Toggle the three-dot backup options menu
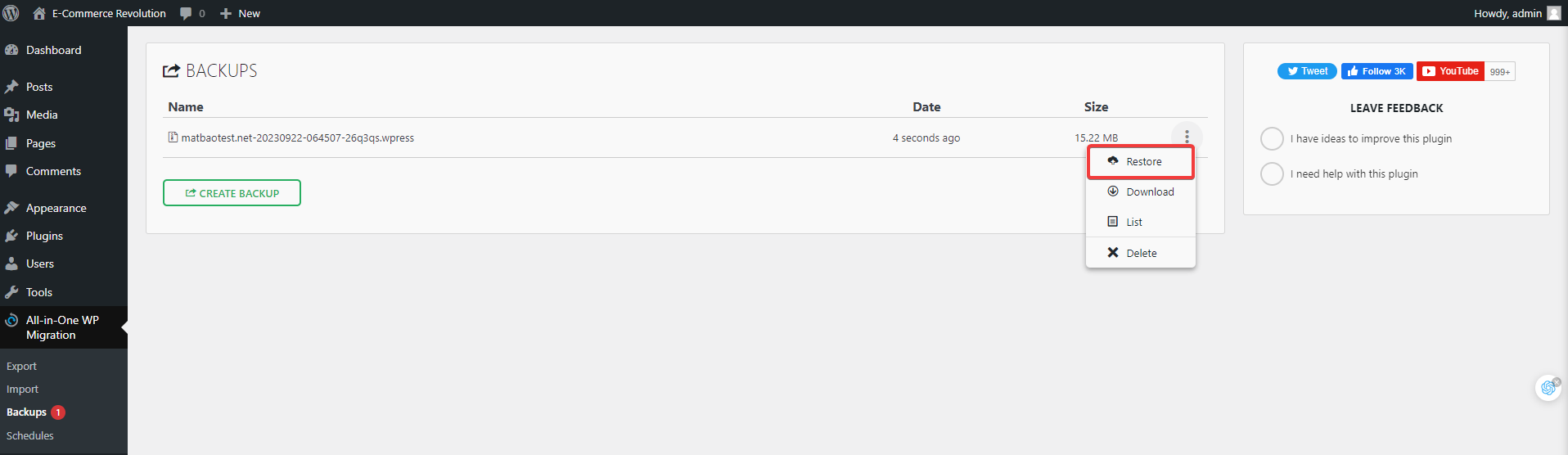The image size is (1568, 455). 1187,137
